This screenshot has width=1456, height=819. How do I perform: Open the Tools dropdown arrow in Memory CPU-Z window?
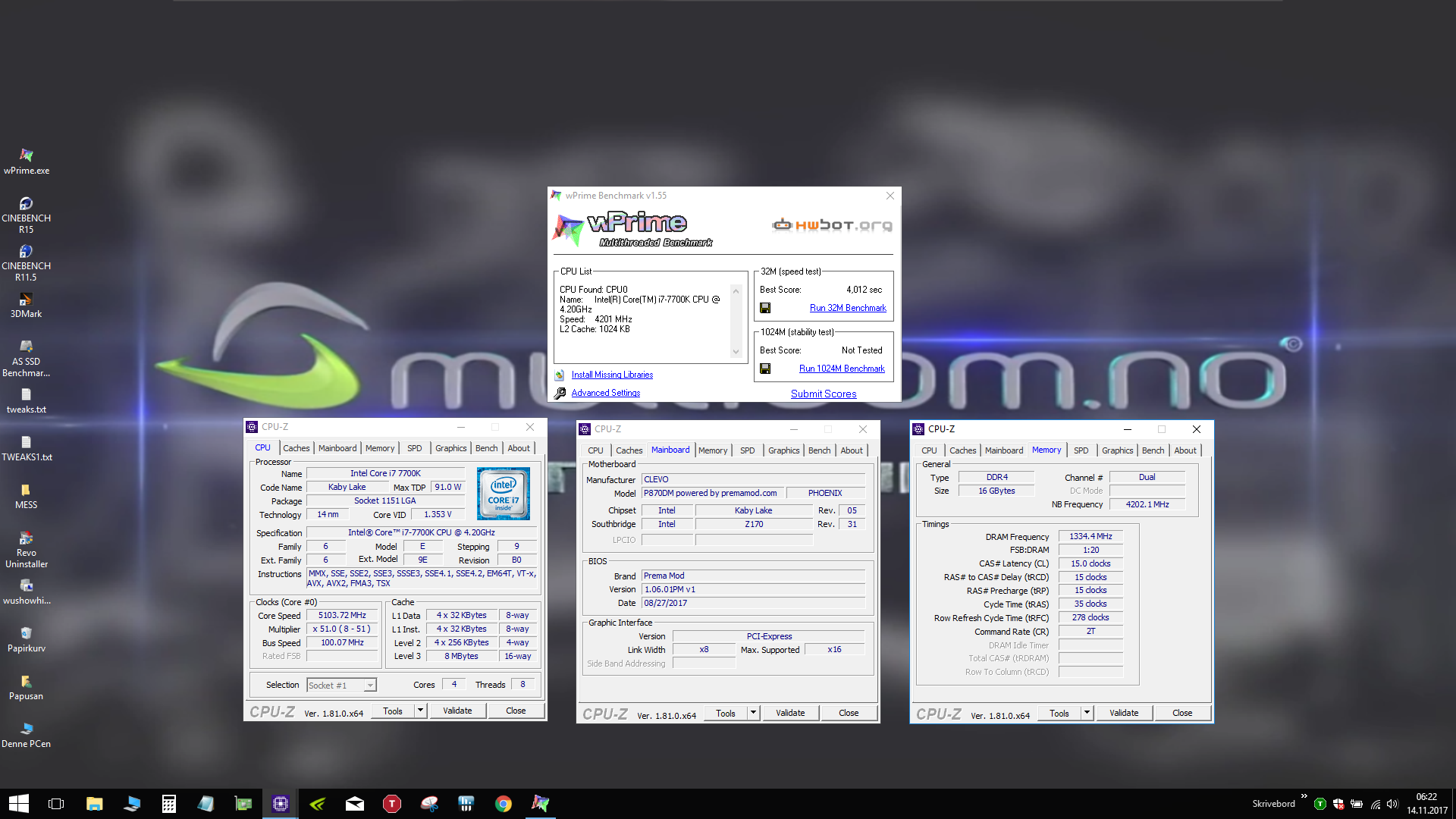tap(1087, 713)
